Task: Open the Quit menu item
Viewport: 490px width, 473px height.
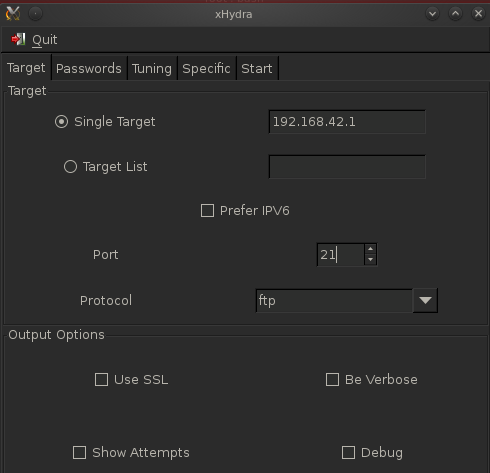Action: [34, 40]
